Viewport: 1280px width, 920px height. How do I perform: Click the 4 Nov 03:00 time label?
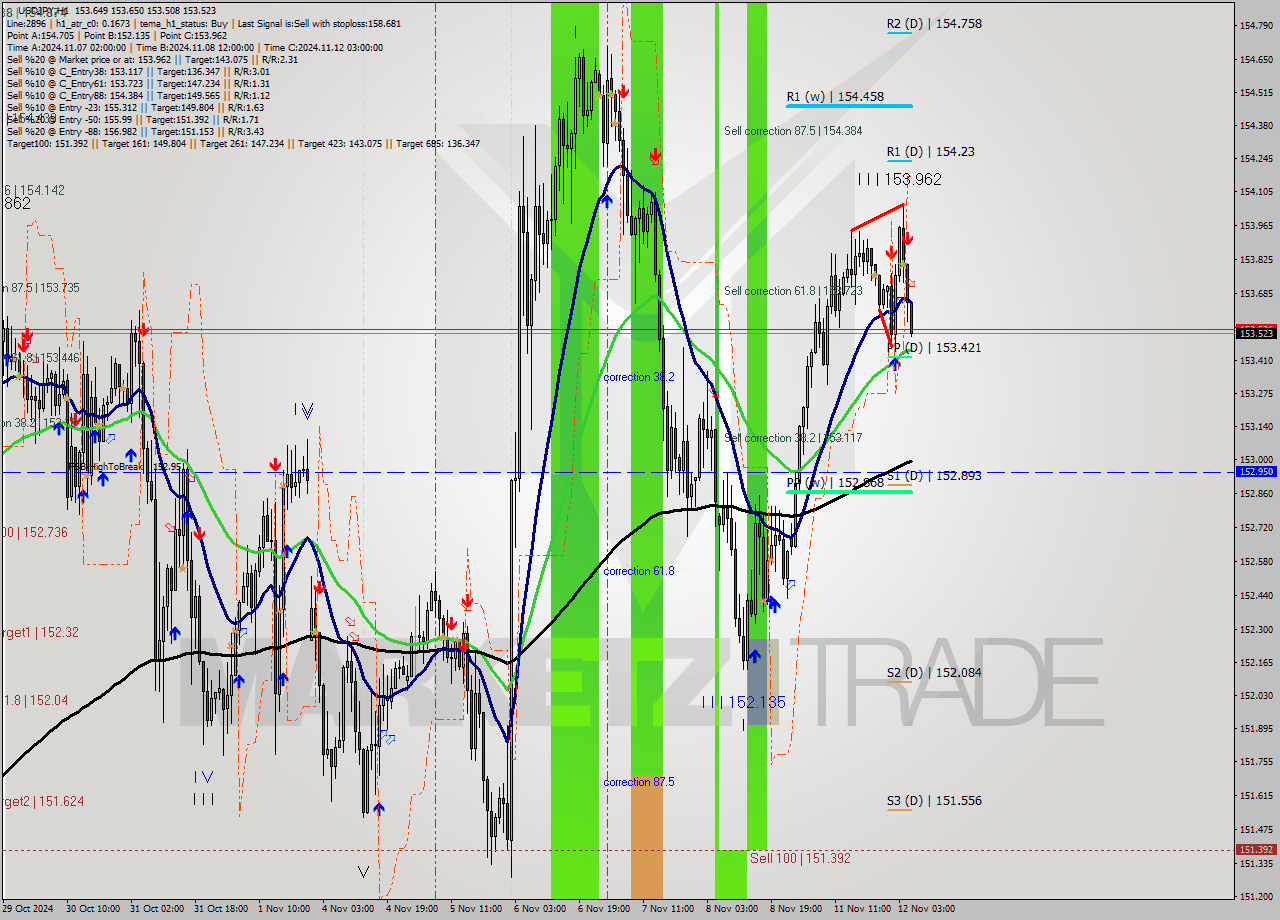[347, 909]
